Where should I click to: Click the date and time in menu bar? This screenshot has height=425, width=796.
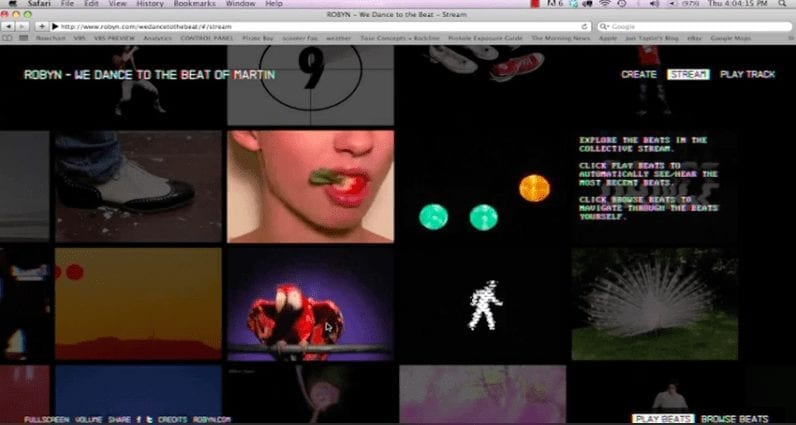738,4
